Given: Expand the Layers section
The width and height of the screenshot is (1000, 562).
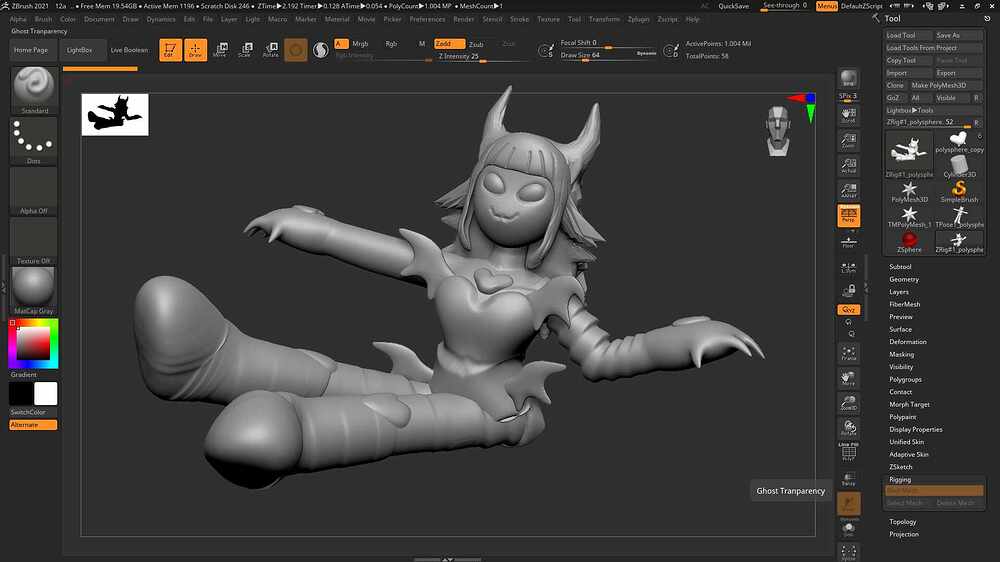Looking at the screenshot, I should tap(899, 292).
